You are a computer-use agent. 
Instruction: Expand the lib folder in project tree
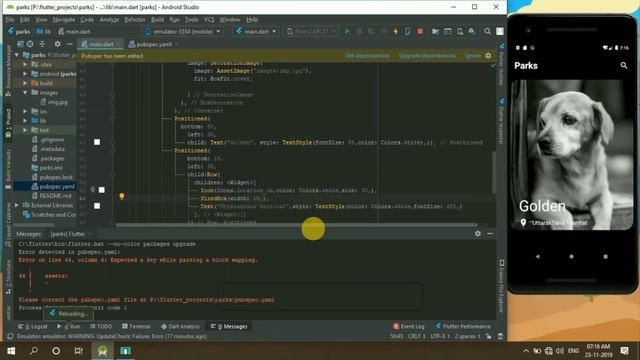click(25, 121)
